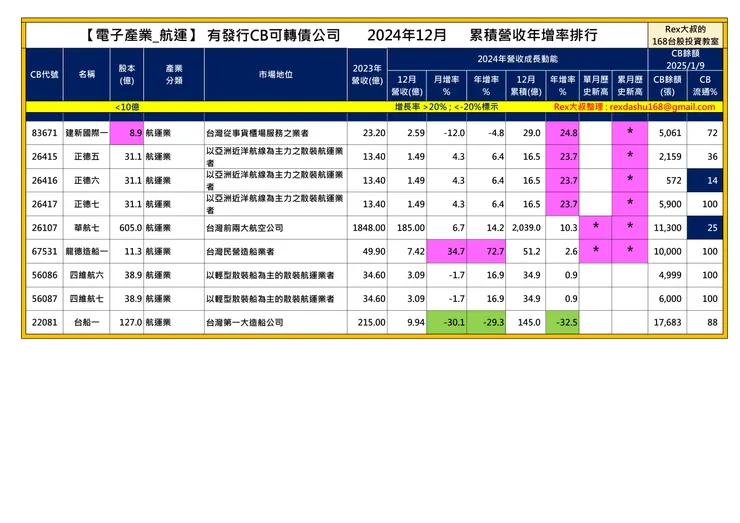
Task: Select the green -30.1 monthly growth cell
Action: 446,322
